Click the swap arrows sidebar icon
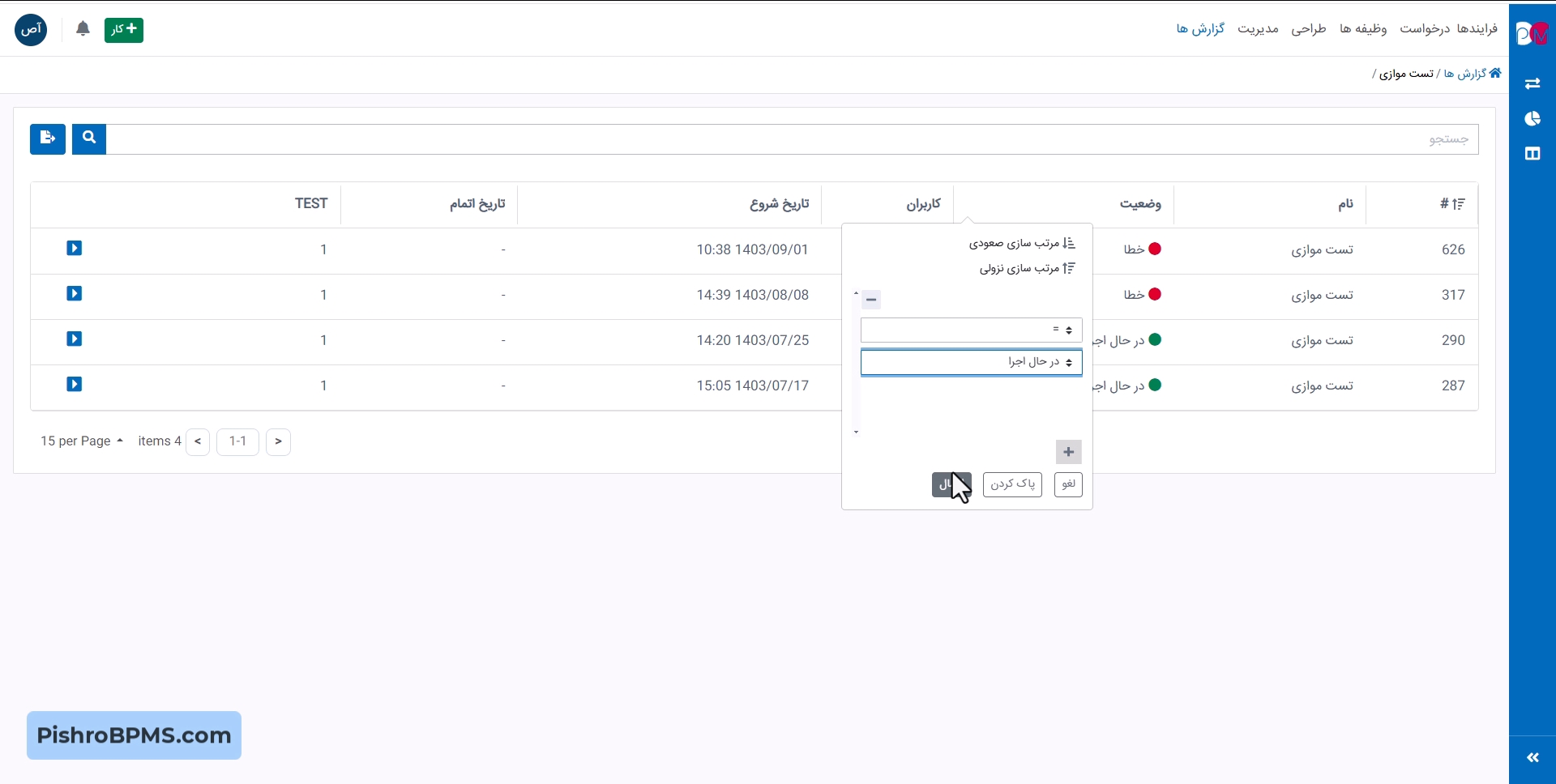Image resolution: width=1556 pixels, height=784 pixels. pos(1532,83)
